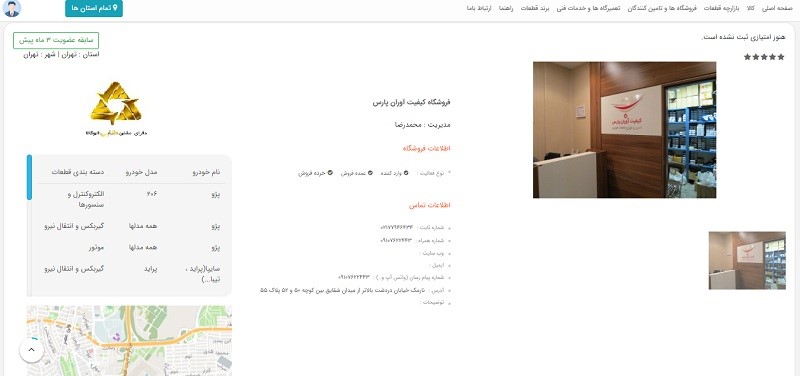This screenshot has width=800, height=376.
Task: Select the small shop photo thumbnail
Action: point(747,260)
